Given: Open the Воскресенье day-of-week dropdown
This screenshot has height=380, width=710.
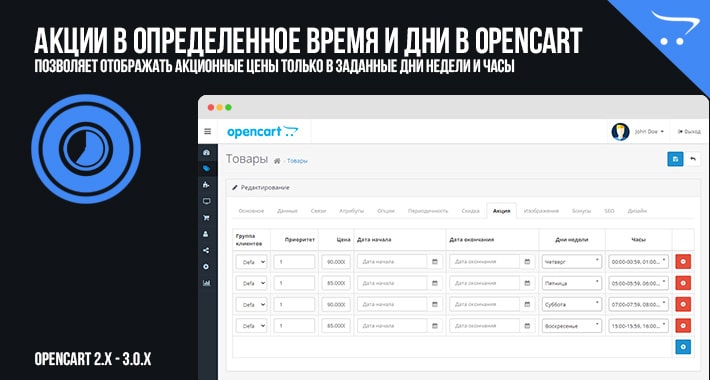Looking at the screenshot, I should pos(571,326).
